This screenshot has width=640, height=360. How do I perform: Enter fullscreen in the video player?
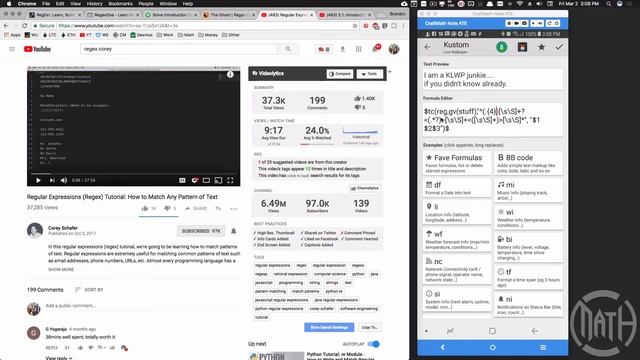point(230,180)
